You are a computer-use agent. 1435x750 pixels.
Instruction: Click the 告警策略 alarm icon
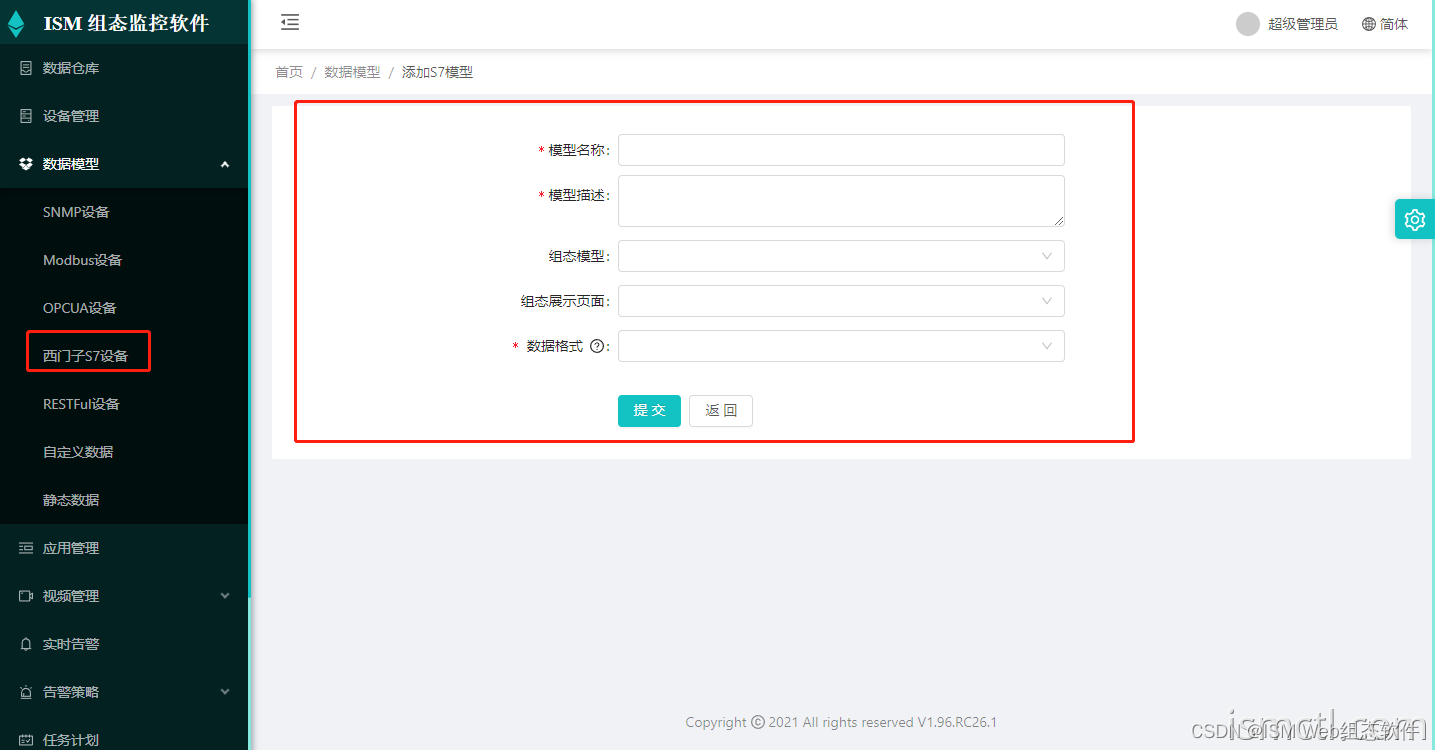(x=26, y=692)
